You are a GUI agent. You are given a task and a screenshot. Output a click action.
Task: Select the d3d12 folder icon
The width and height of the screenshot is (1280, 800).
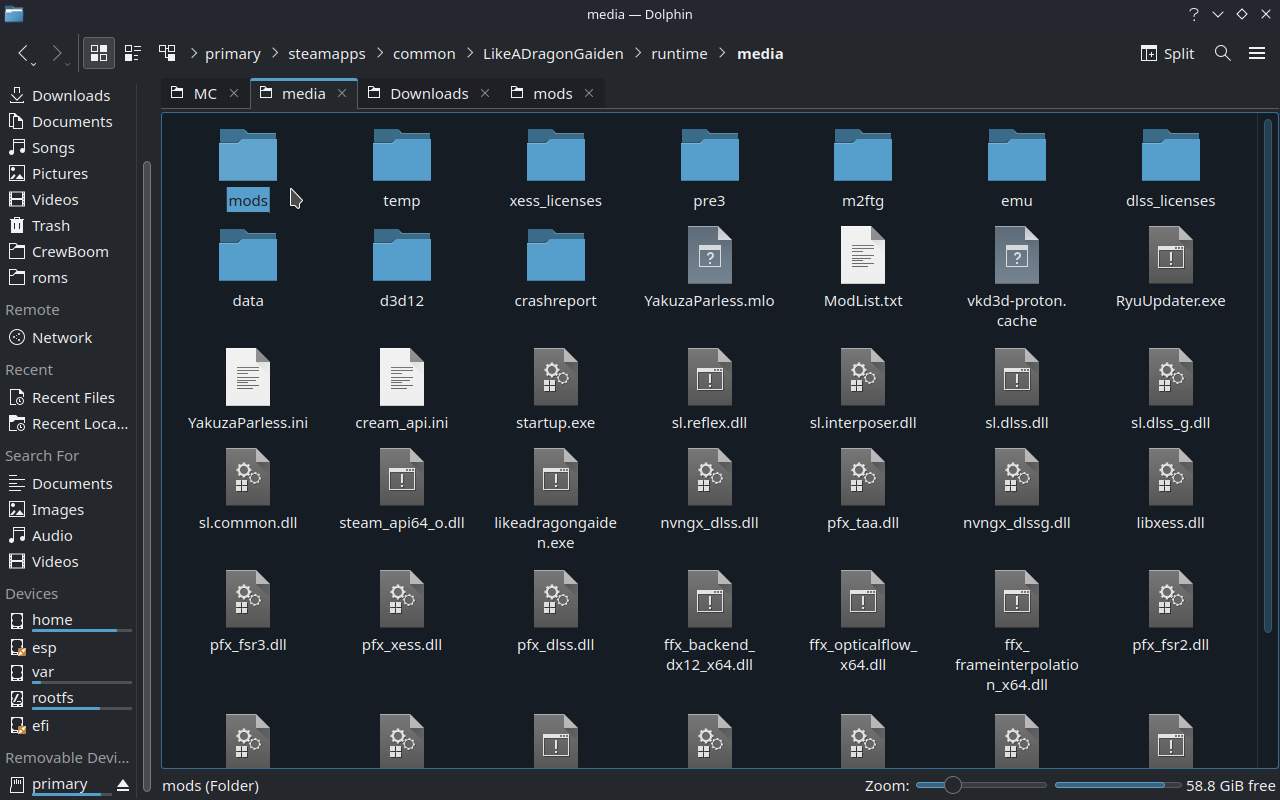[x=402, y=255]
